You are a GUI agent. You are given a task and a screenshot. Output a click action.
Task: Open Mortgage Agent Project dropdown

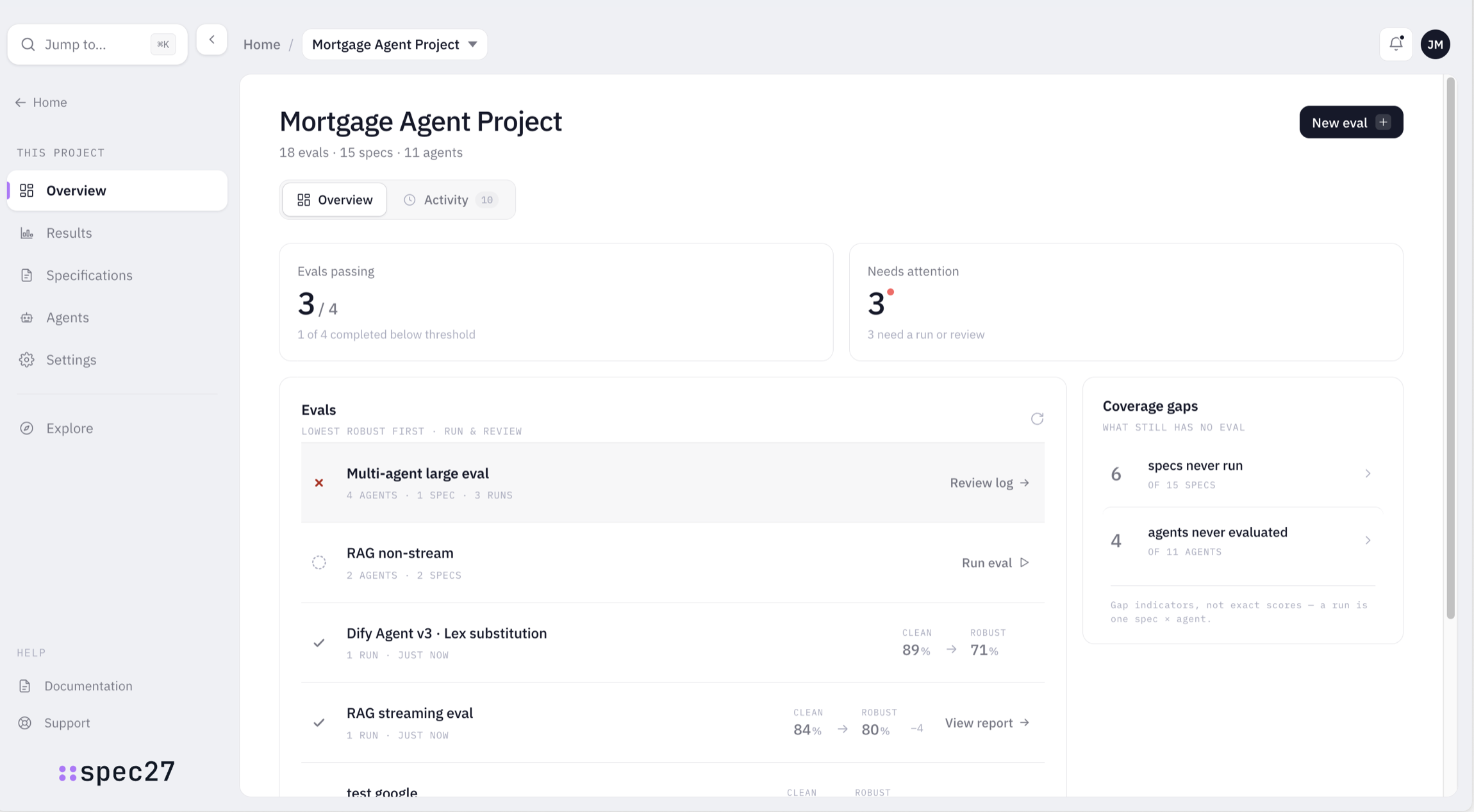tap(395, 44)
